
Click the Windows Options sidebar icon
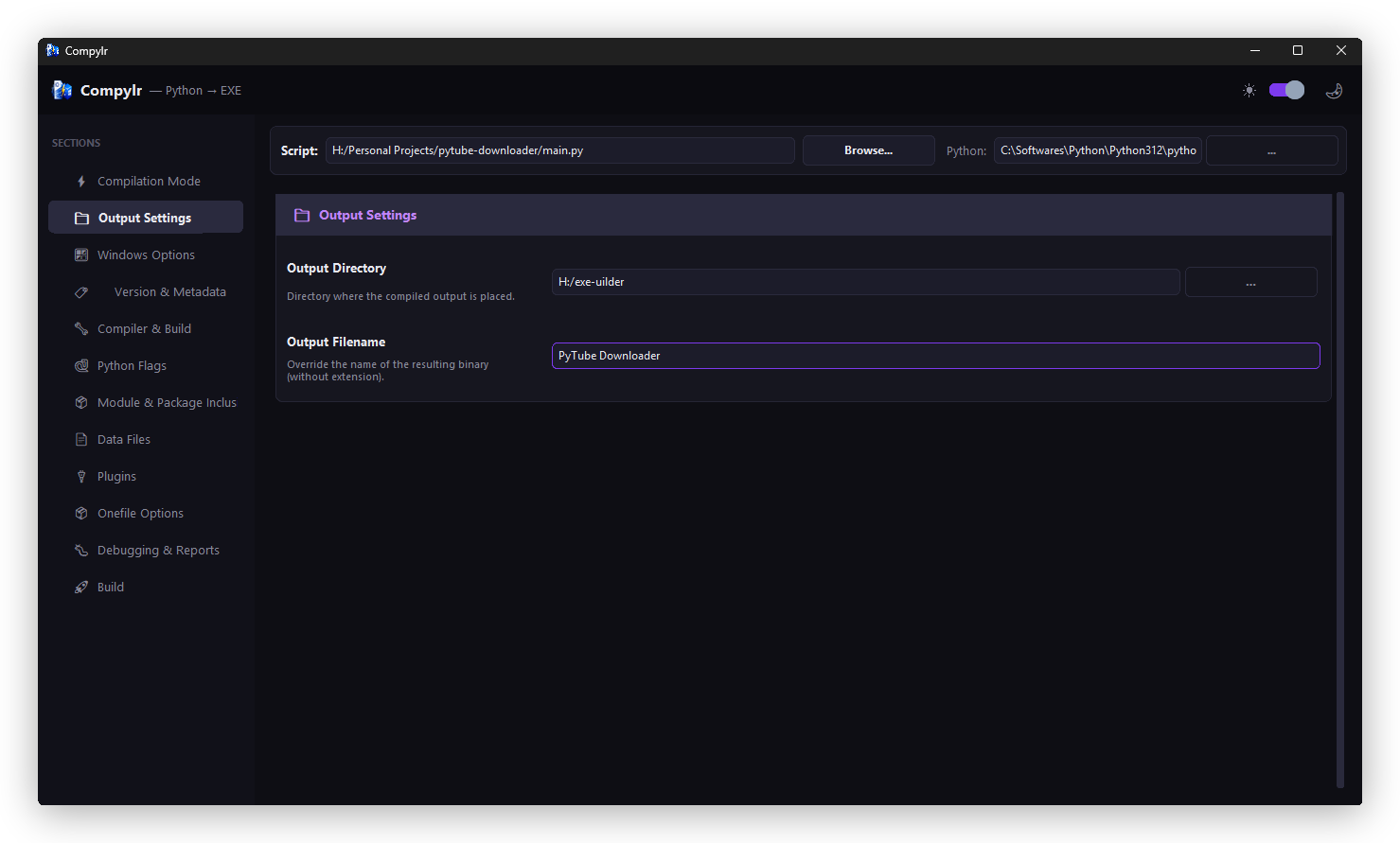[x=81, y=255]
